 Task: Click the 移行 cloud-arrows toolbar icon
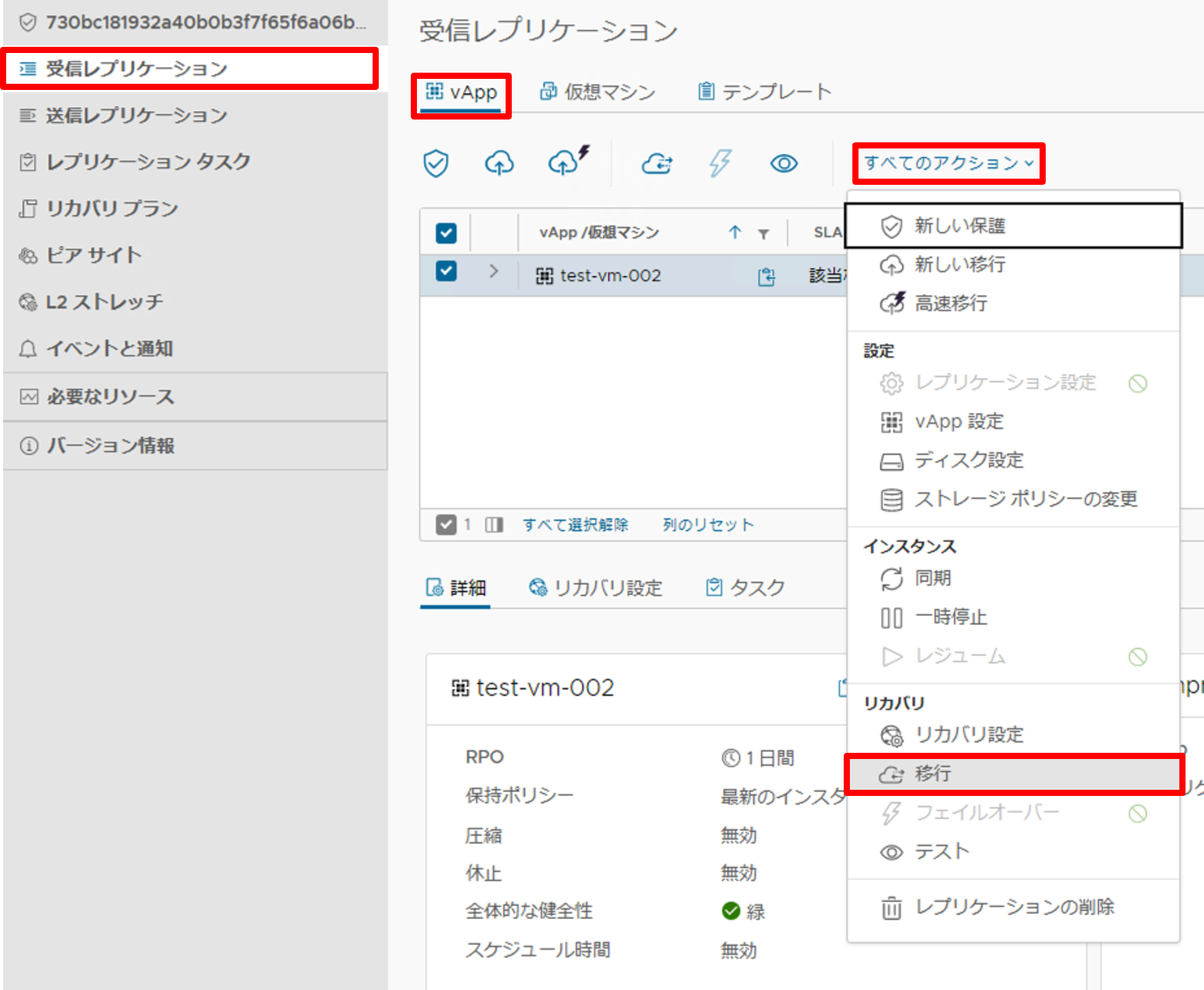coord(657,163)
